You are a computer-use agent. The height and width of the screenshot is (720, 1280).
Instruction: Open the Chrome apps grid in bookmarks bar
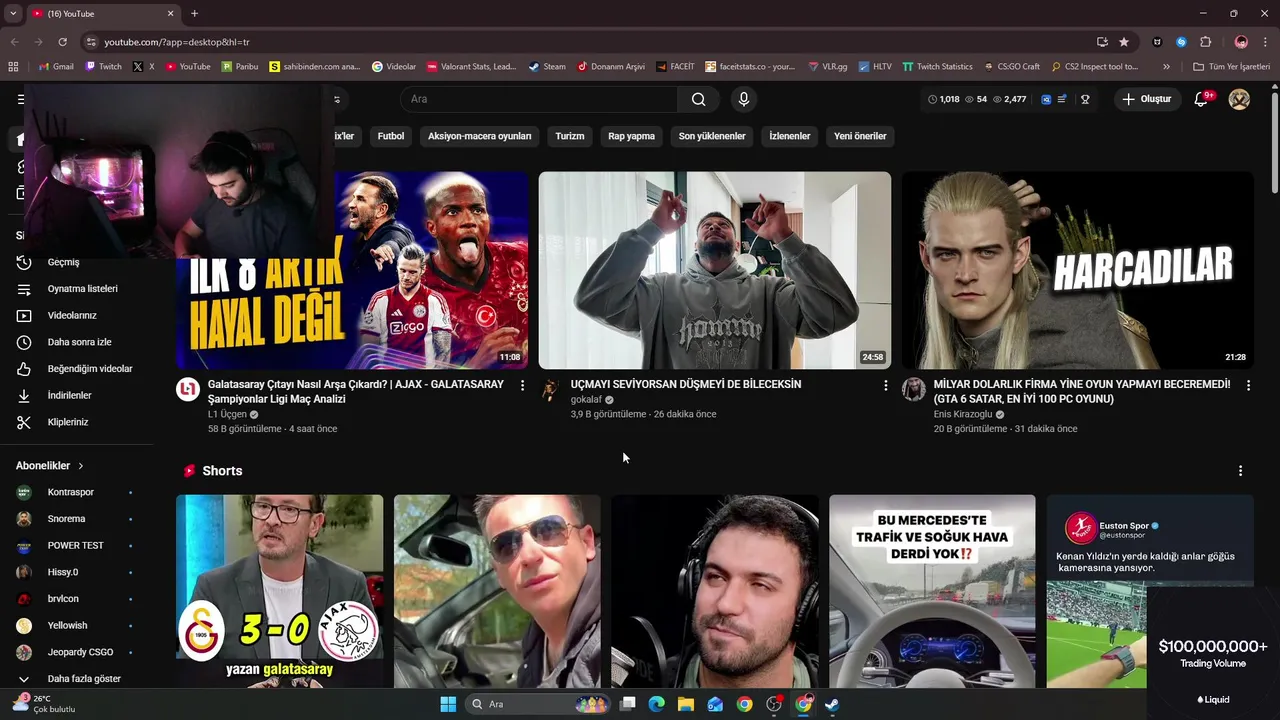click(x=13, y=67)
